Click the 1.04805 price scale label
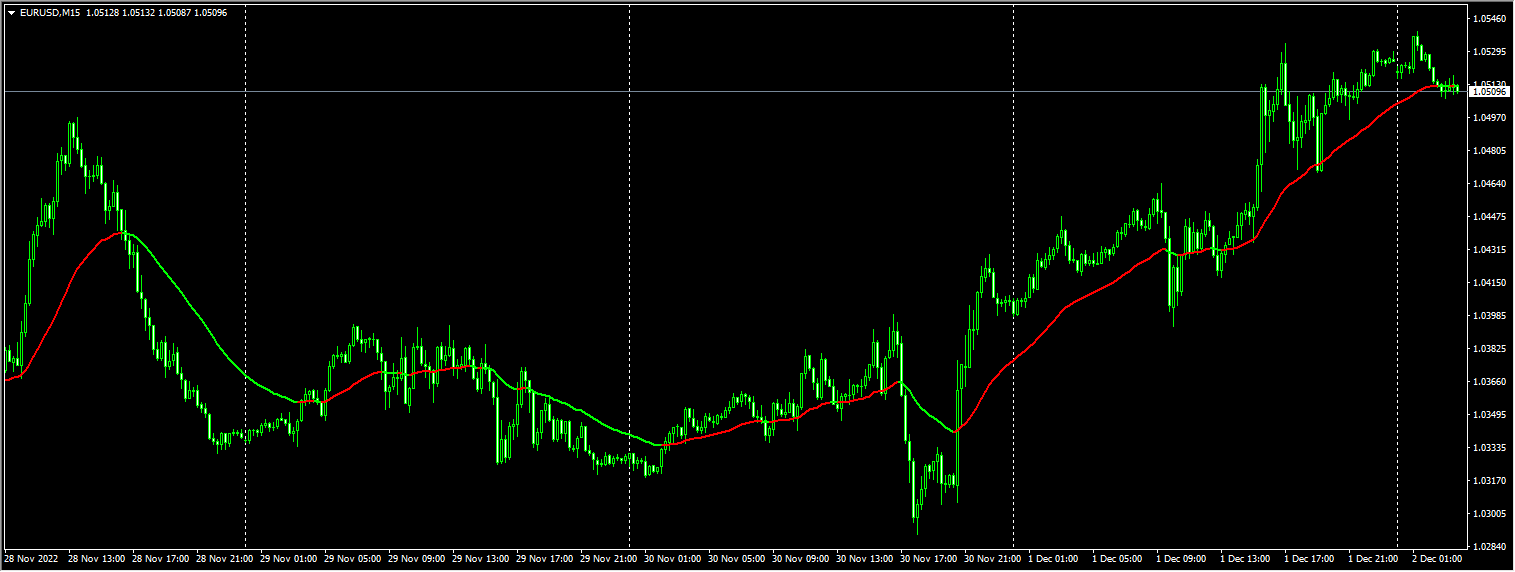The width and height of the screenshot is (1515, 572). tap(1491, 151)
